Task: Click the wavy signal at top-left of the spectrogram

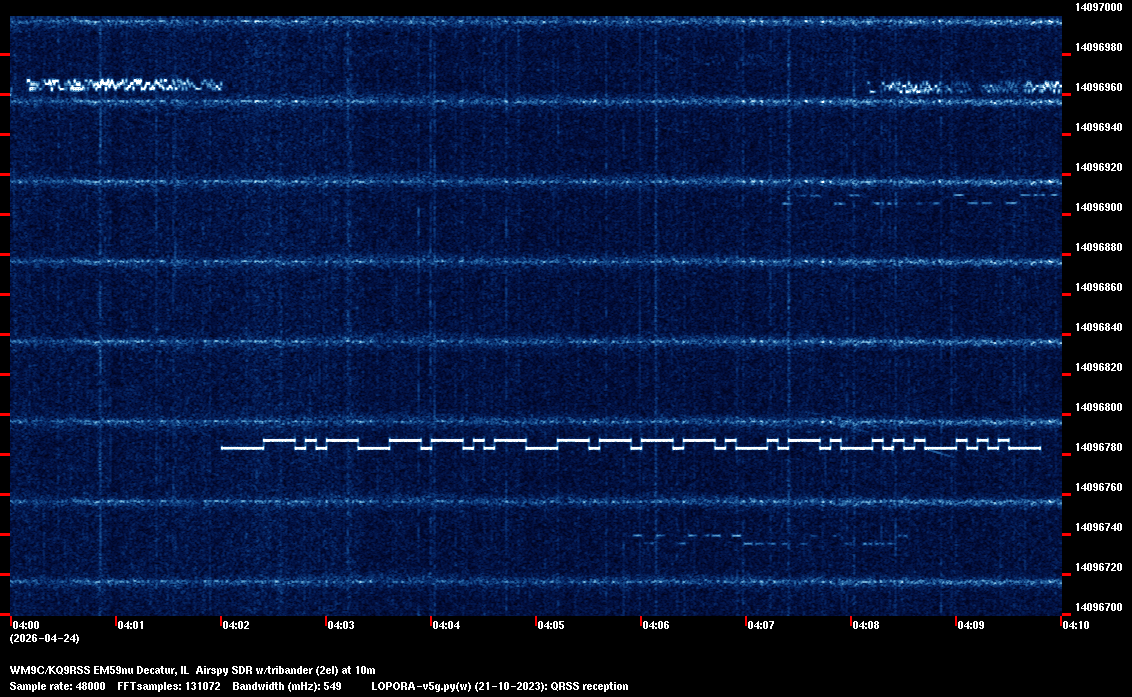Action: 122,85
